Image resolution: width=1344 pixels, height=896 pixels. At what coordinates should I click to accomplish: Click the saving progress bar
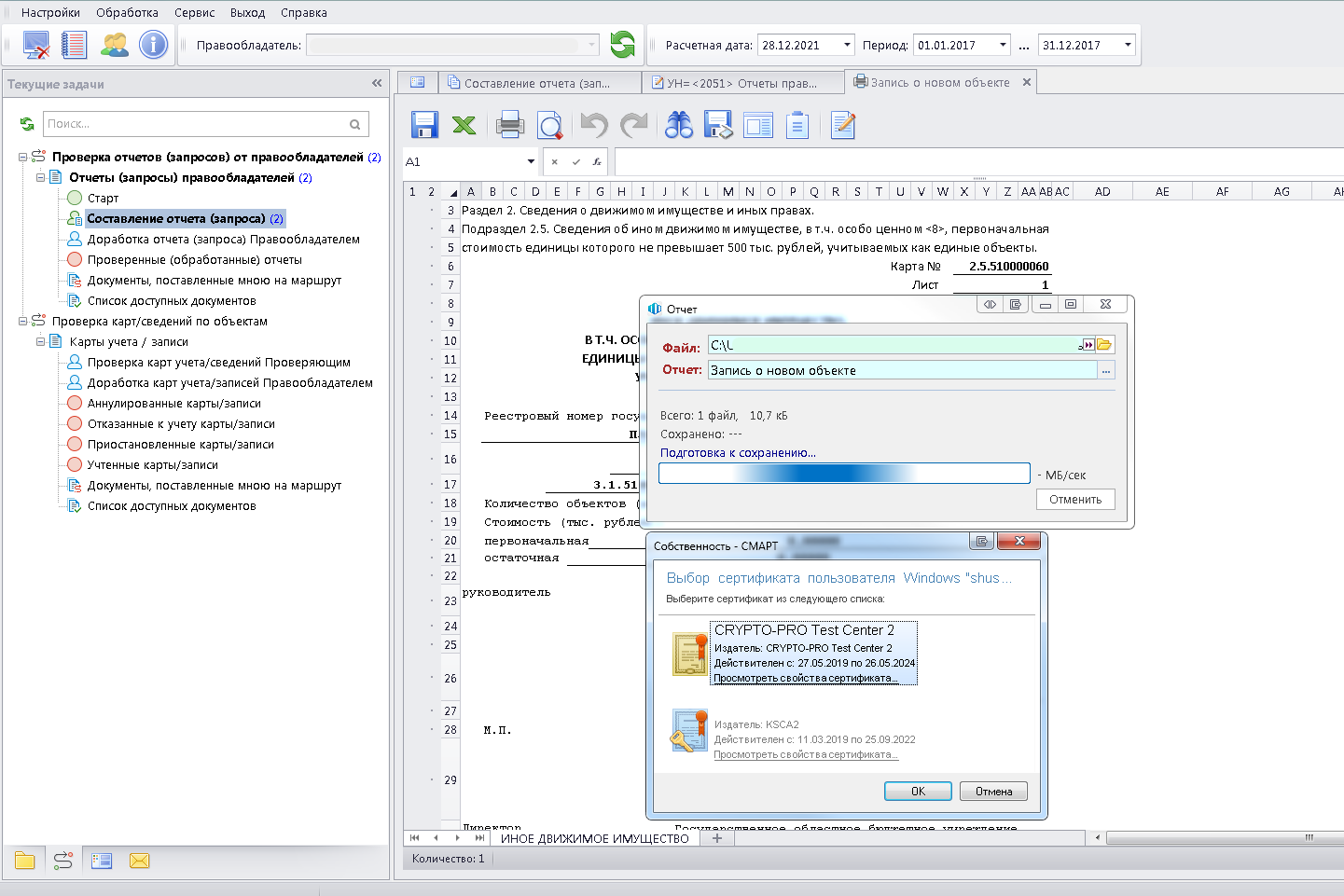click(844, 474)
